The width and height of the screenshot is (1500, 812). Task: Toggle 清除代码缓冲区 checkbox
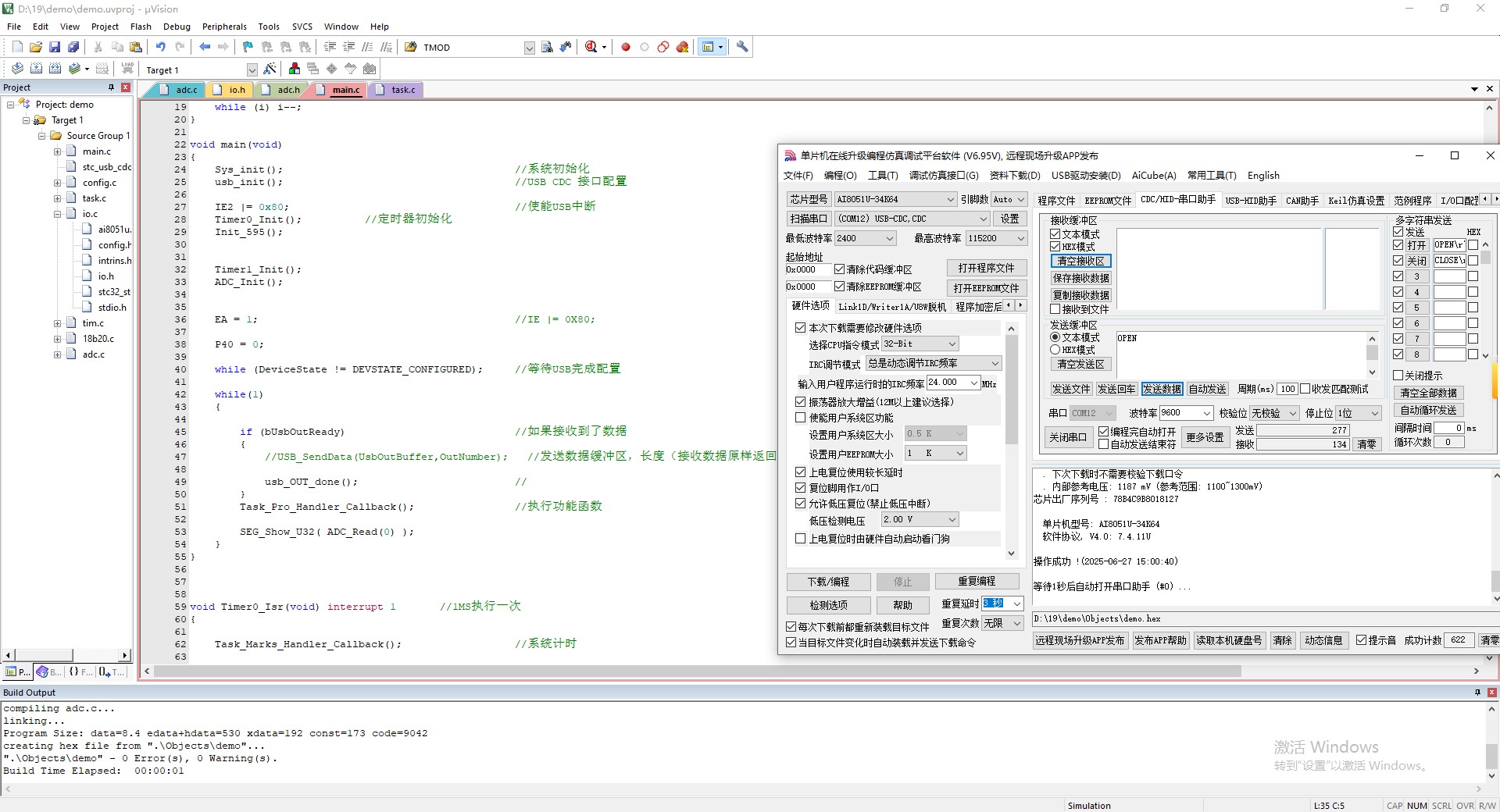click(x=839, y=269)
